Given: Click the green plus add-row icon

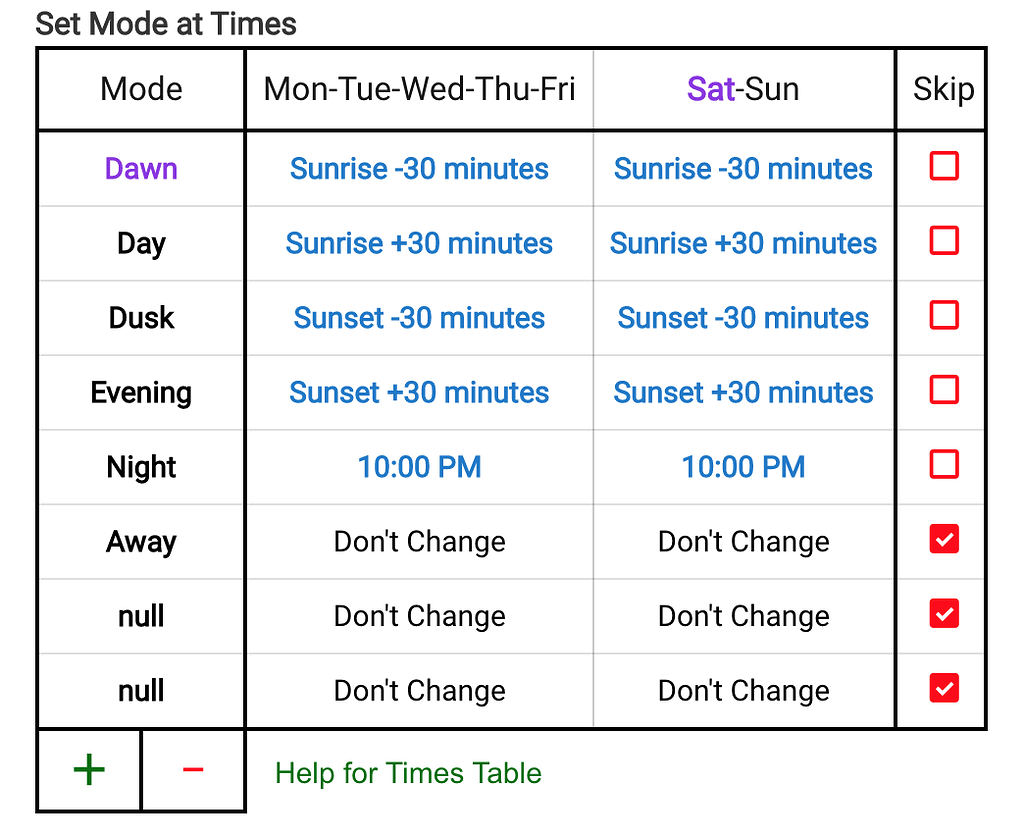Looking at the screenshot, I should coord(89,770).
